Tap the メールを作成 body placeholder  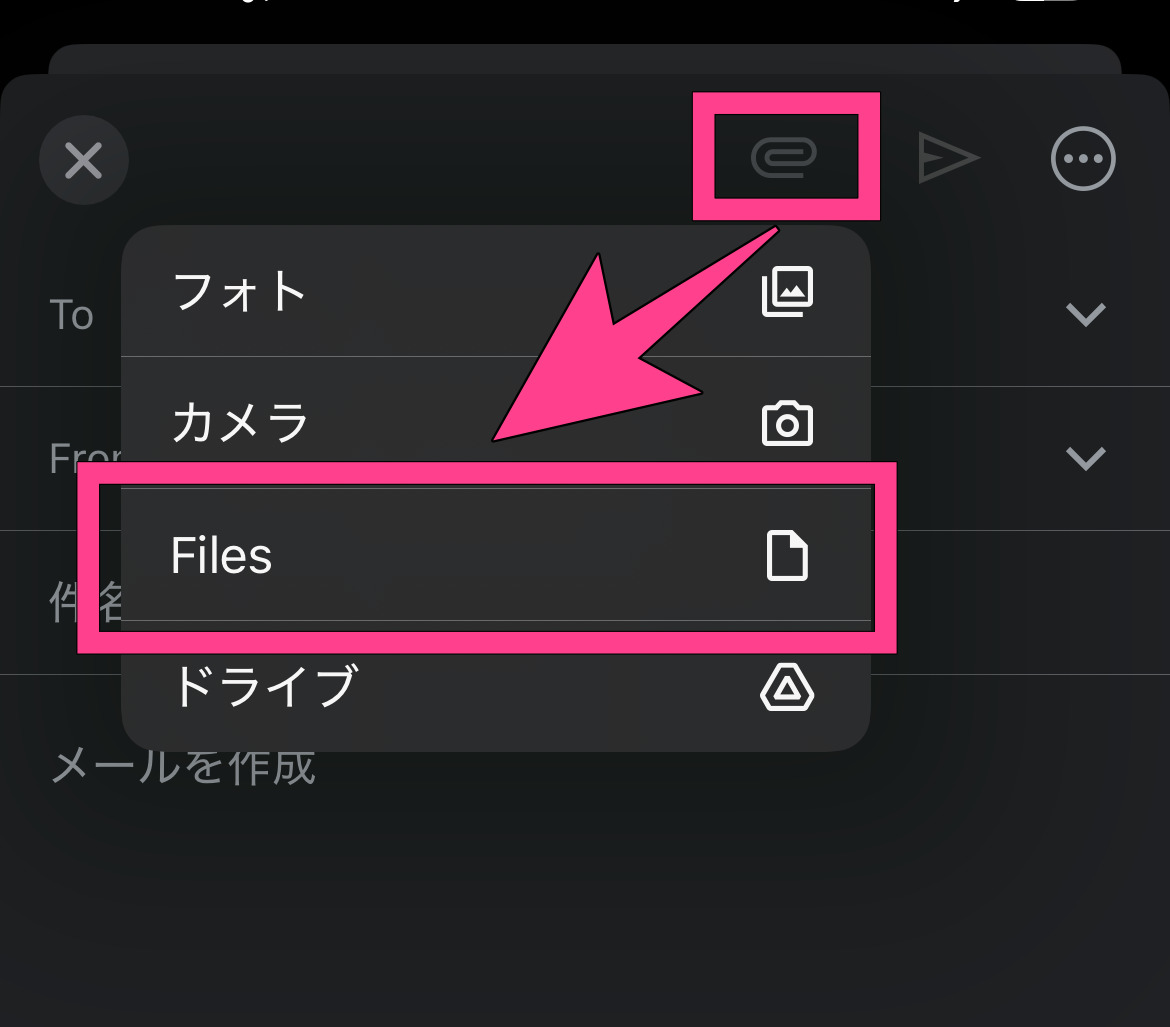pos(184,768)
